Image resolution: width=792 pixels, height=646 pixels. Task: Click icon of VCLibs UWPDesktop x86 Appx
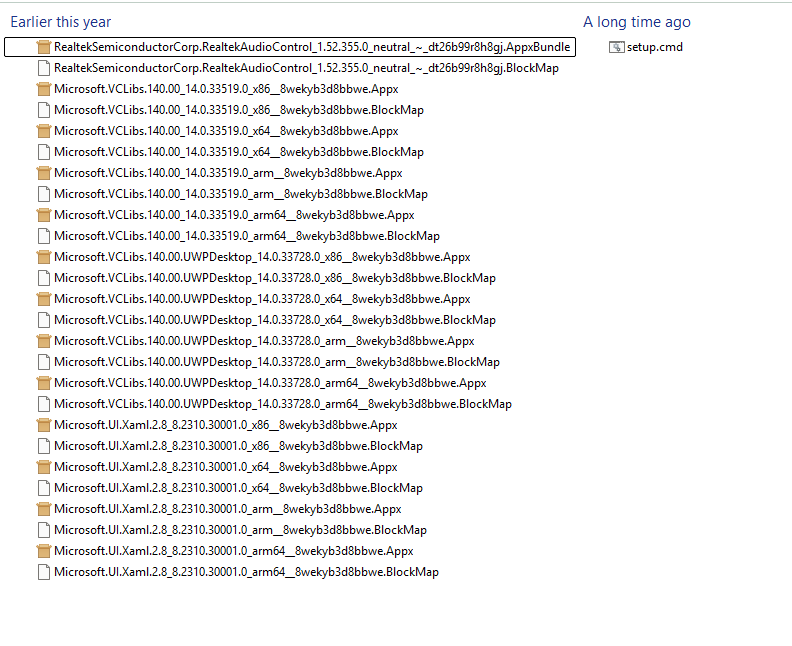44,257
